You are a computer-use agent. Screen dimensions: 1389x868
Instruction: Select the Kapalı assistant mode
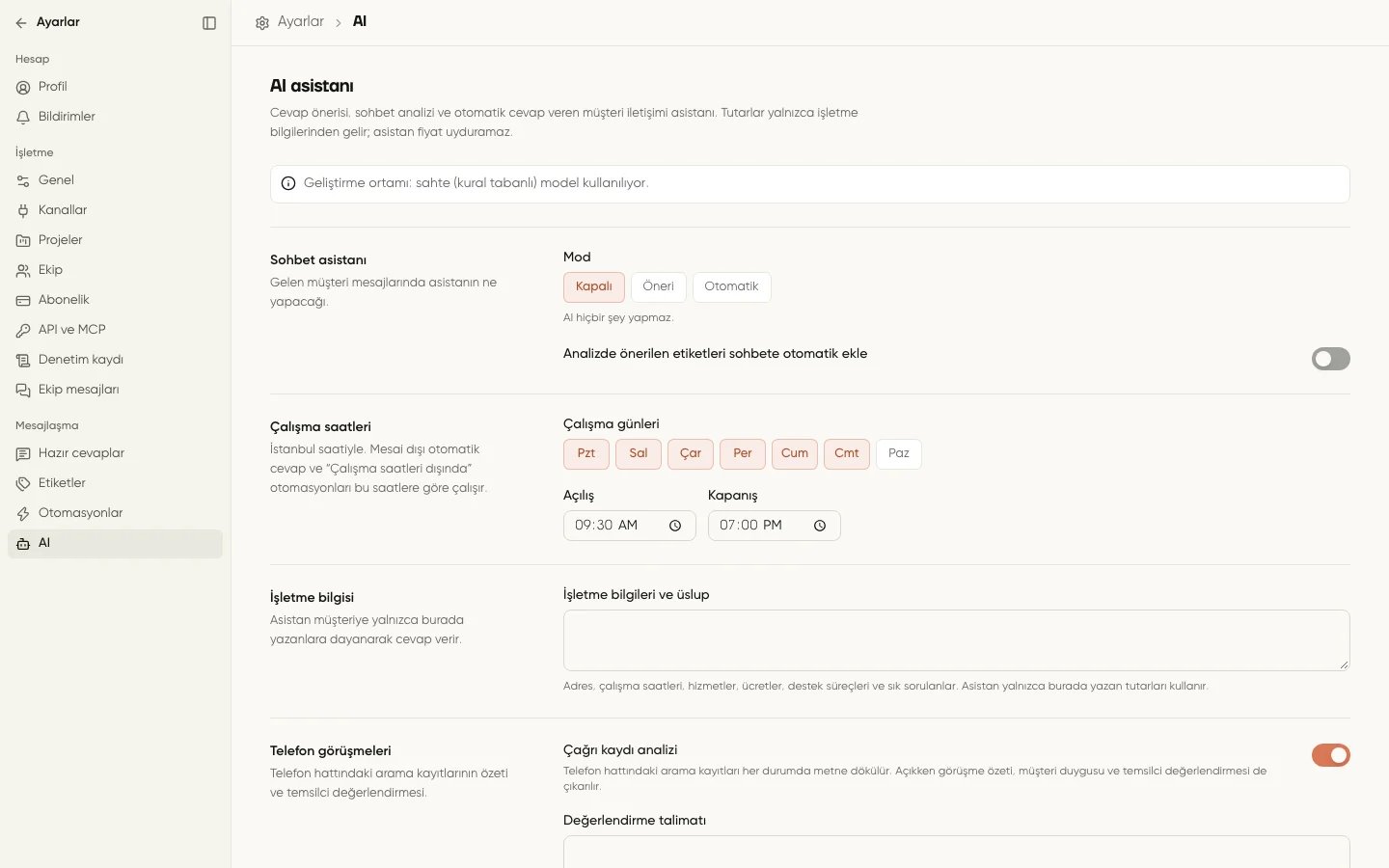pyautogui.click(x=594, y=286)
